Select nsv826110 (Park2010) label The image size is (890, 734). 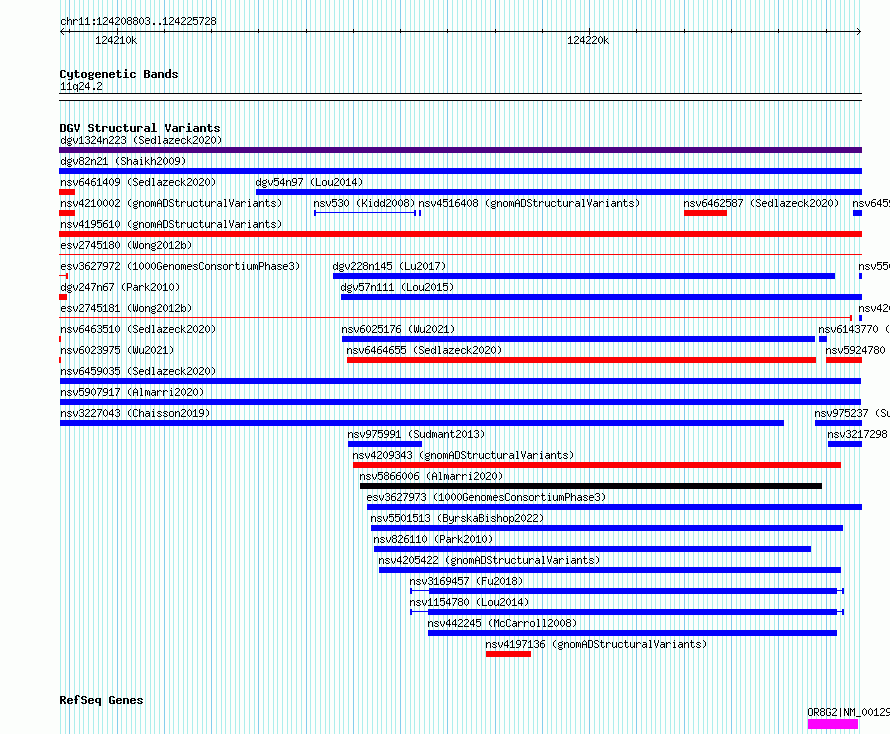pos(434,539)
